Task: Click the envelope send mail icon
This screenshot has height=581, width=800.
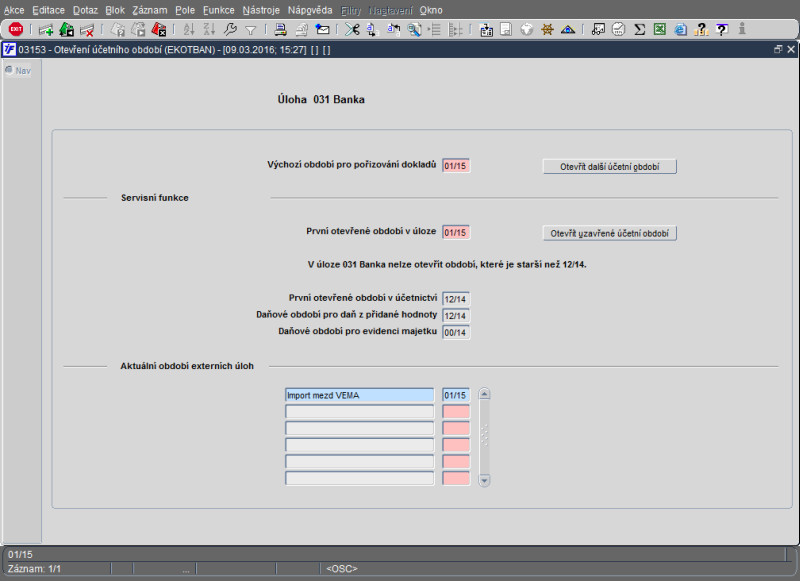Action: [322, 30]
